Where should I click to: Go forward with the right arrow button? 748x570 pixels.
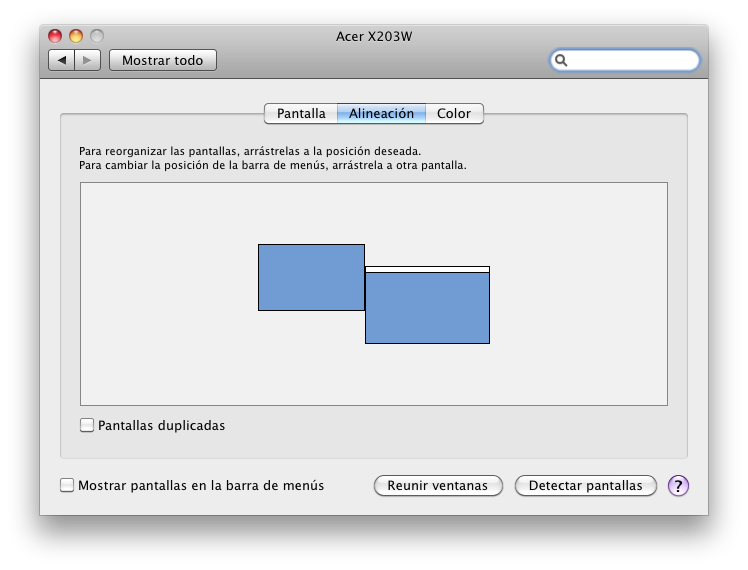pos(87,60)
